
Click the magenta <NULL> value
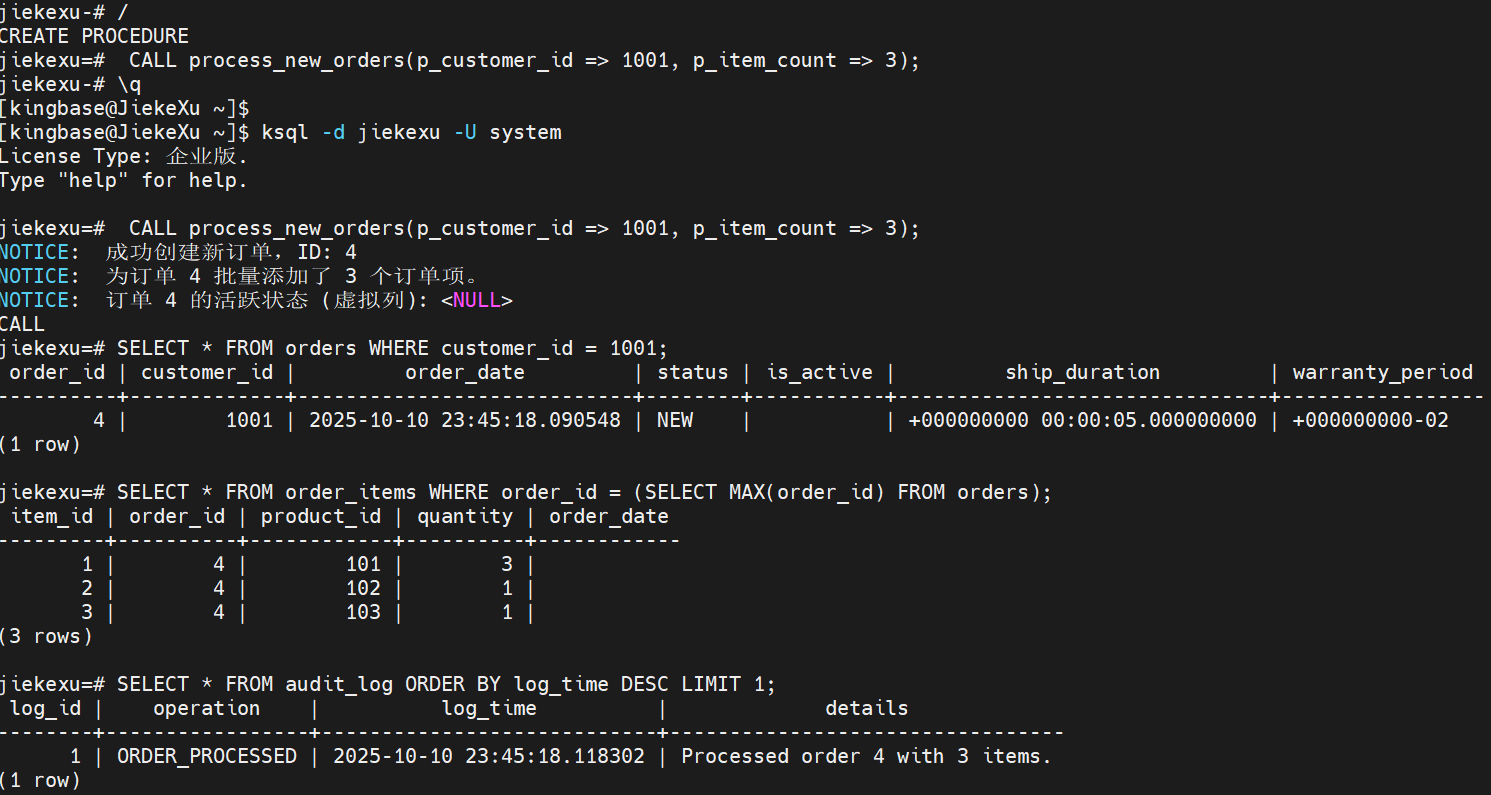click(478, 300)
